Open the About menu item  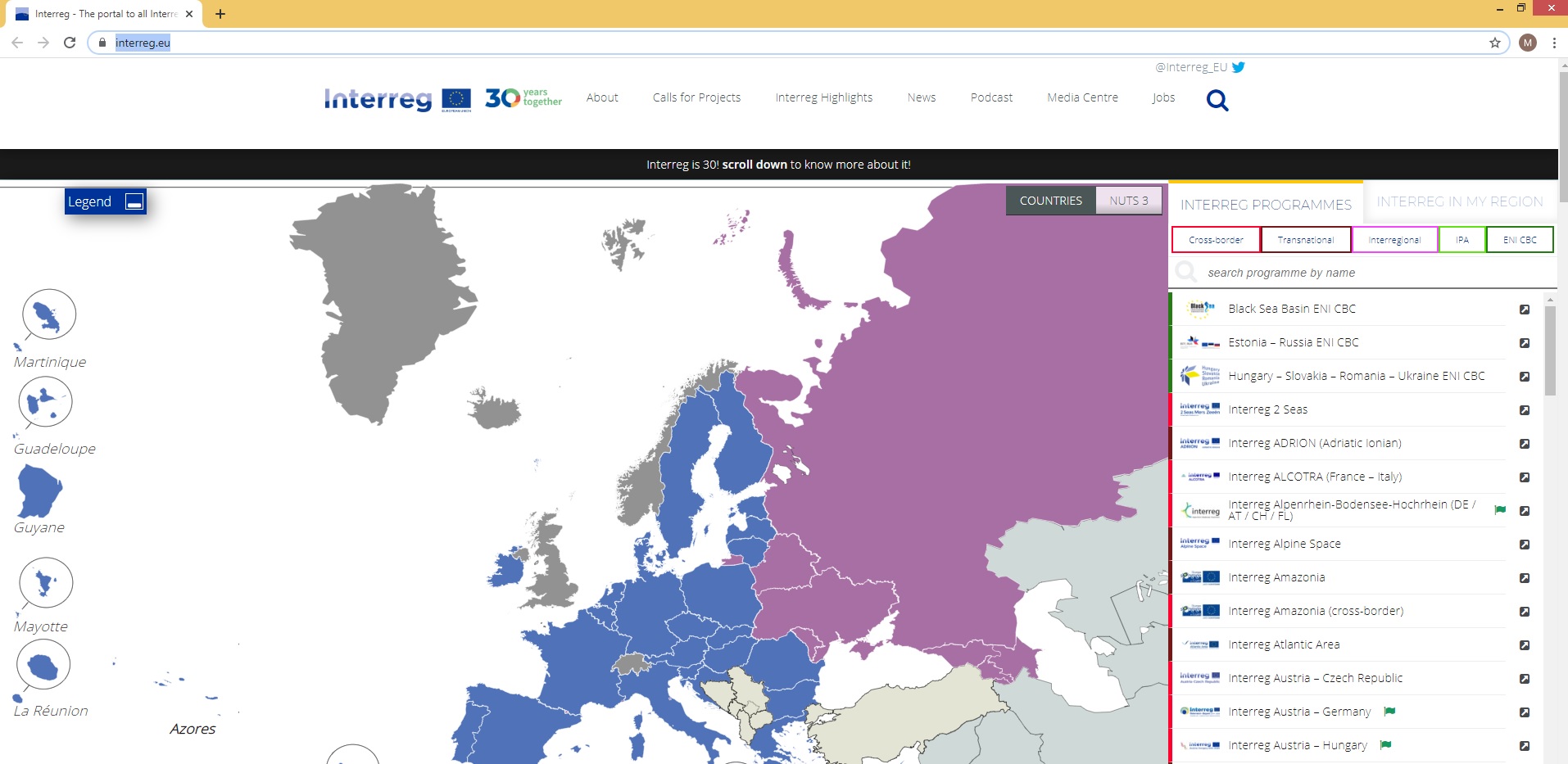602,97
